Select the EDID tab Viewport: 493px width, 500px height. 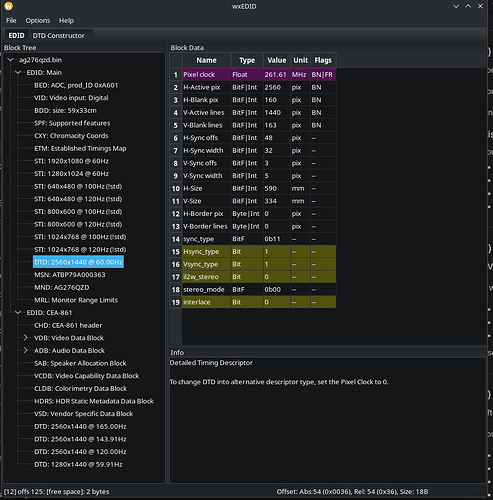(x=16, y=36)
